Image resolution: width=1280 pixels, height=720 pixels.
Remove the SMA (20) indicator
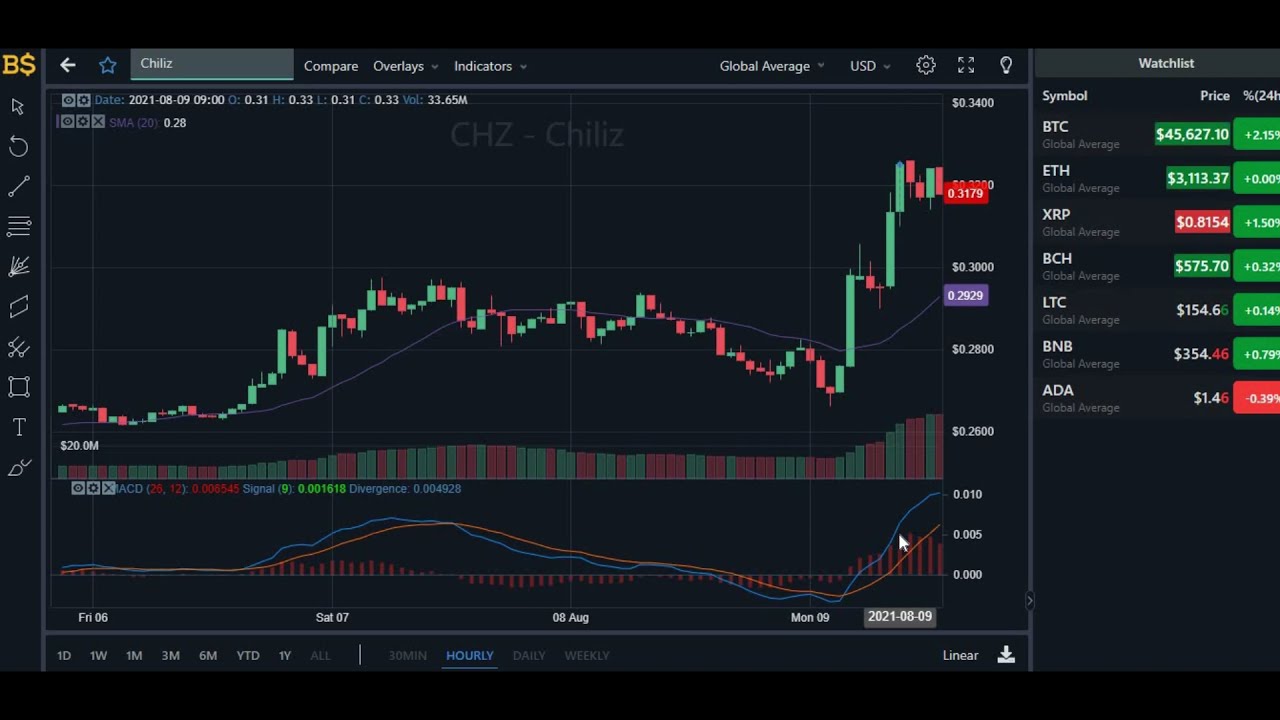point(98,122)
